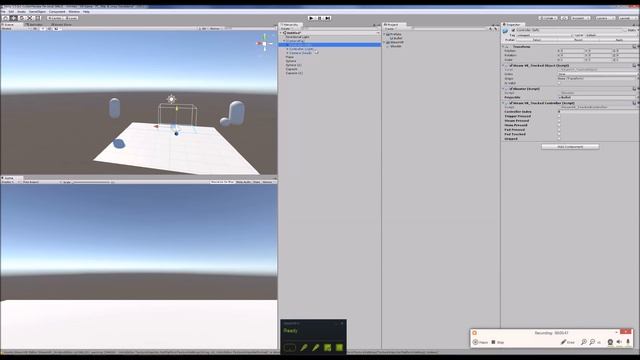Image resolution: width=640 pixels, height=360 pixels.
Task: Toggle the Is Valid checkbox
Action: click(x=559, y=83)
